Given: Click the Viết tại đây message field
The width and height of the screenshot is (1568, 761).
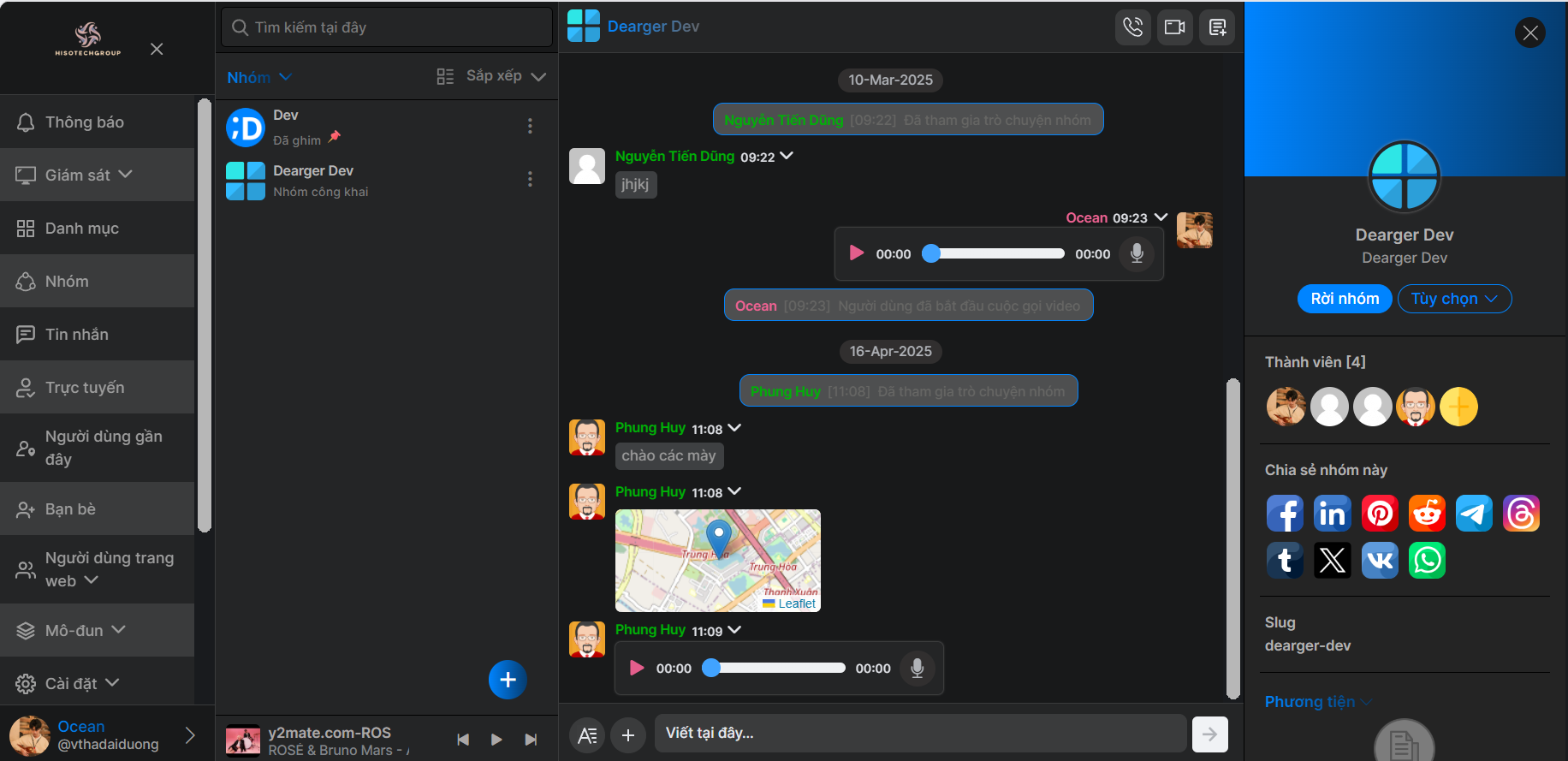Looking at the screenshot, I should click(x=920, y=734).
